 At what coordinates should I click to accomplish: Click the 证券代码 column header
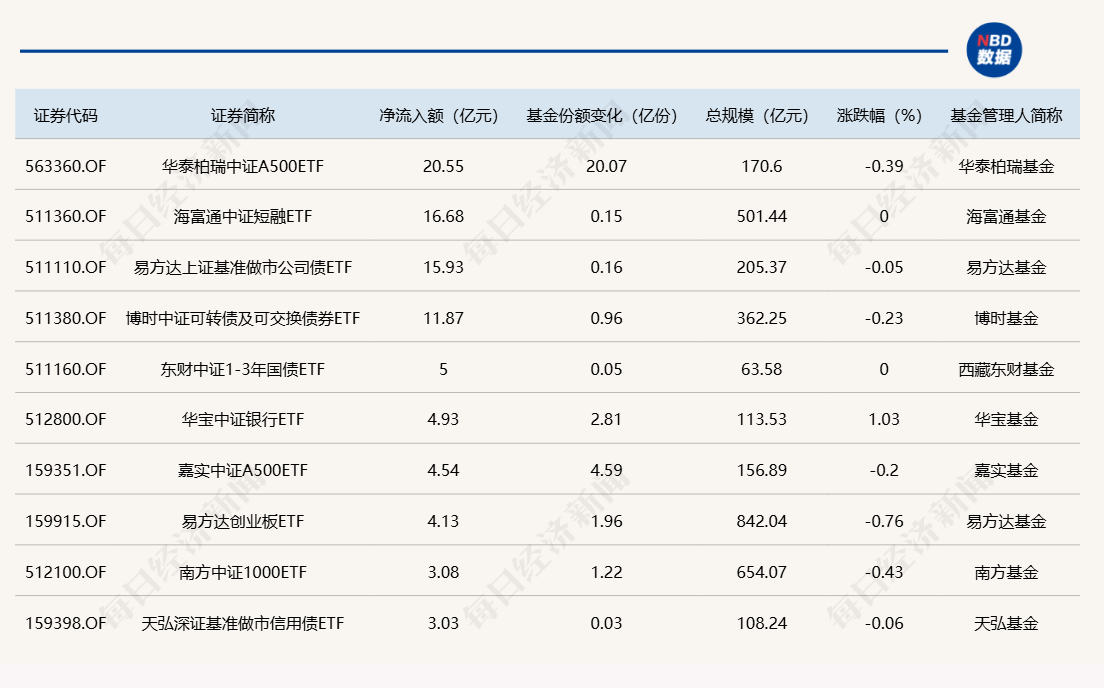65,115
